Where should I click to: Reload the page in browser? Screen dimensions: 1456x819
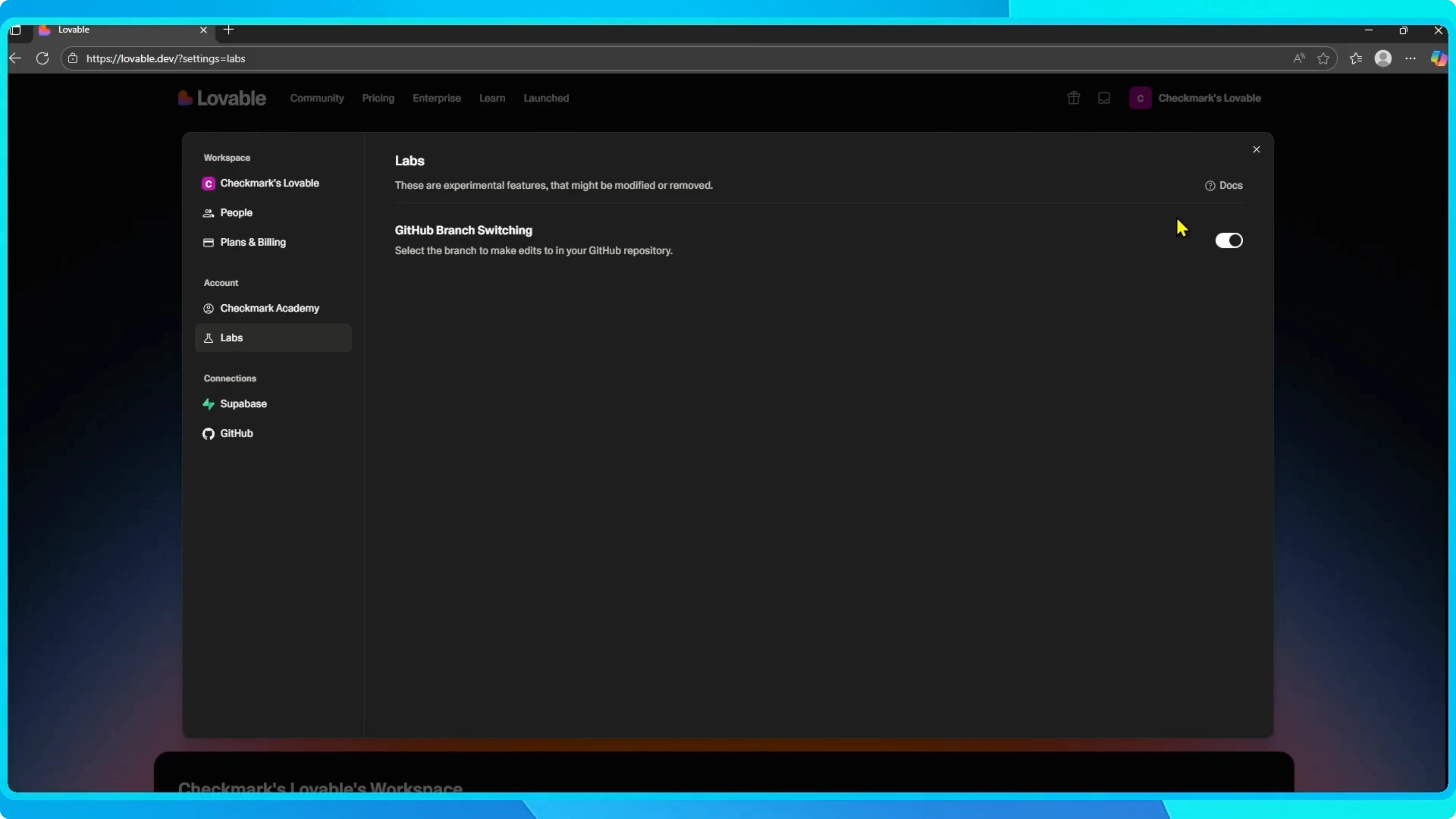[42, 58]
